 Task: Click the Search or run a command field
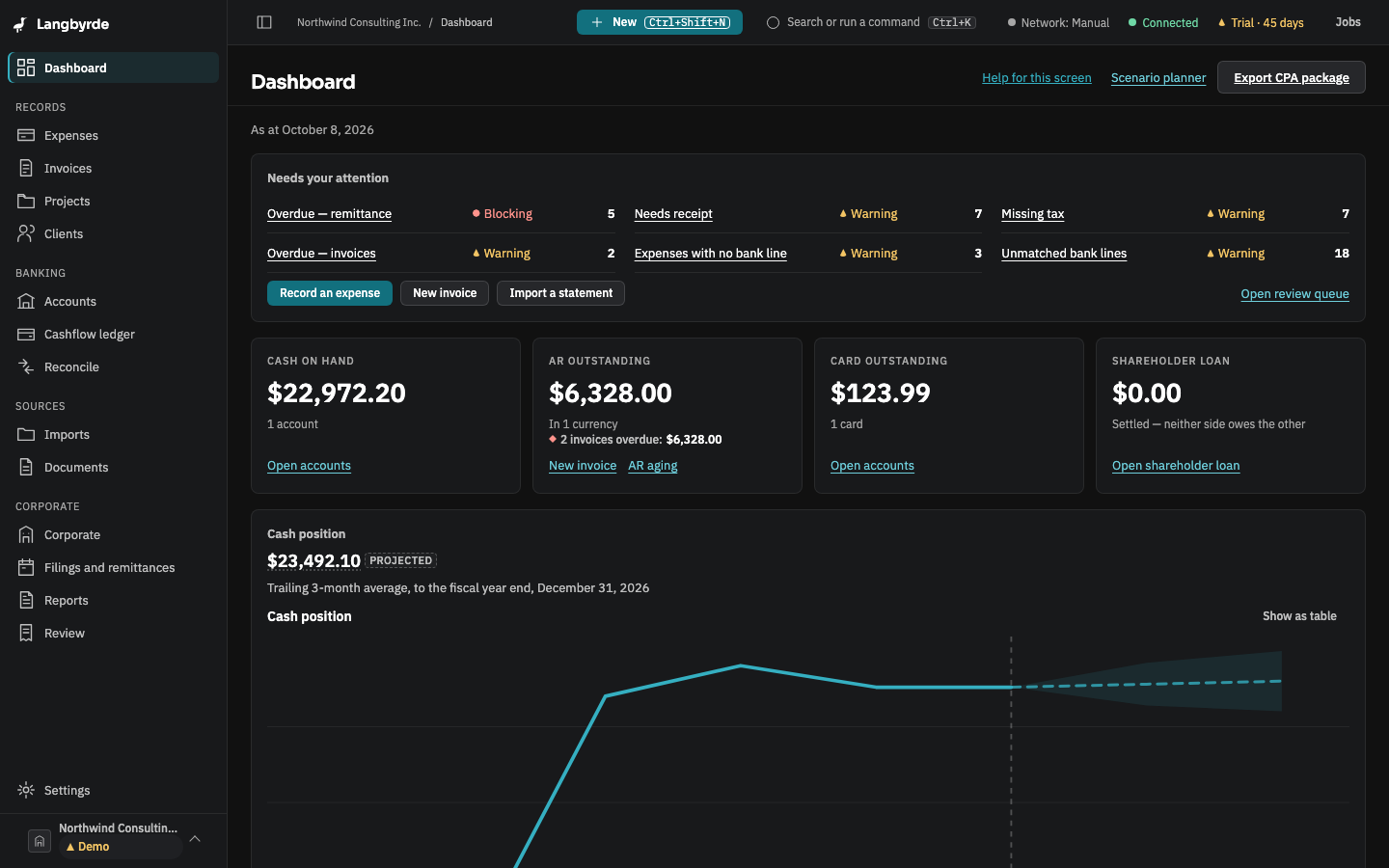[x=871, y=22]
